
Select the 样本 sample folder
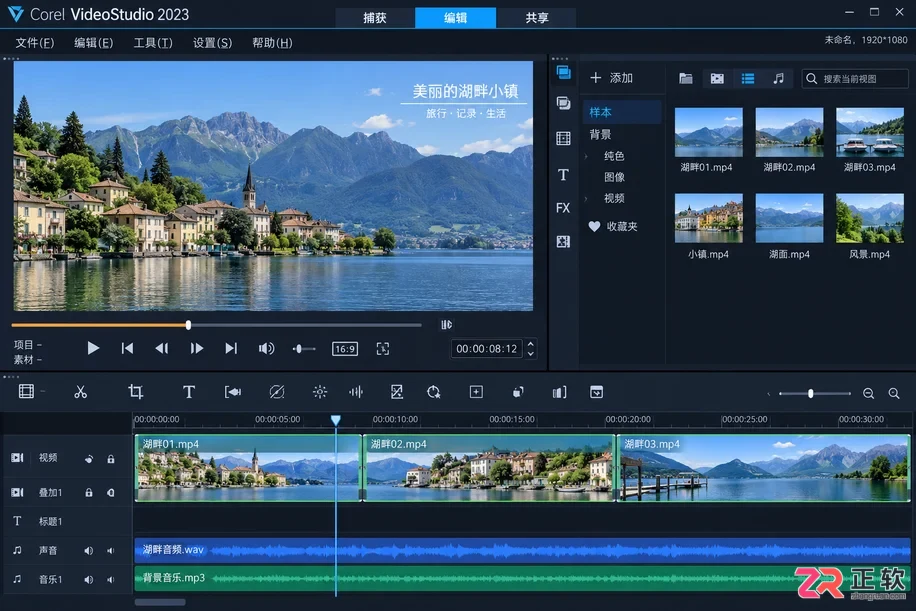coord(622,112)
